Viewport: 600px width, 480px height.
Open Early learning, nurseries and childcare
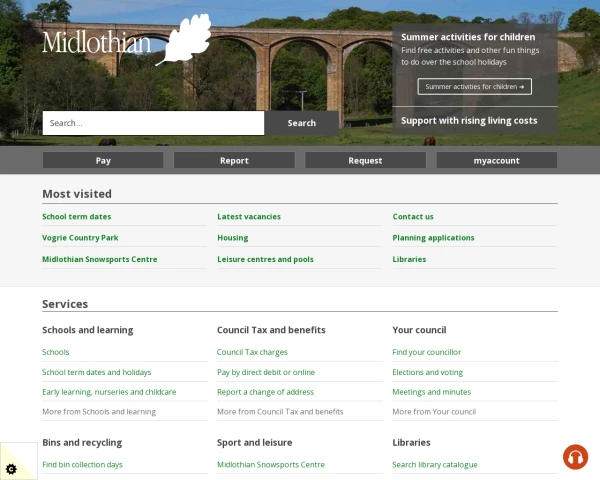[x=109, y=392]
